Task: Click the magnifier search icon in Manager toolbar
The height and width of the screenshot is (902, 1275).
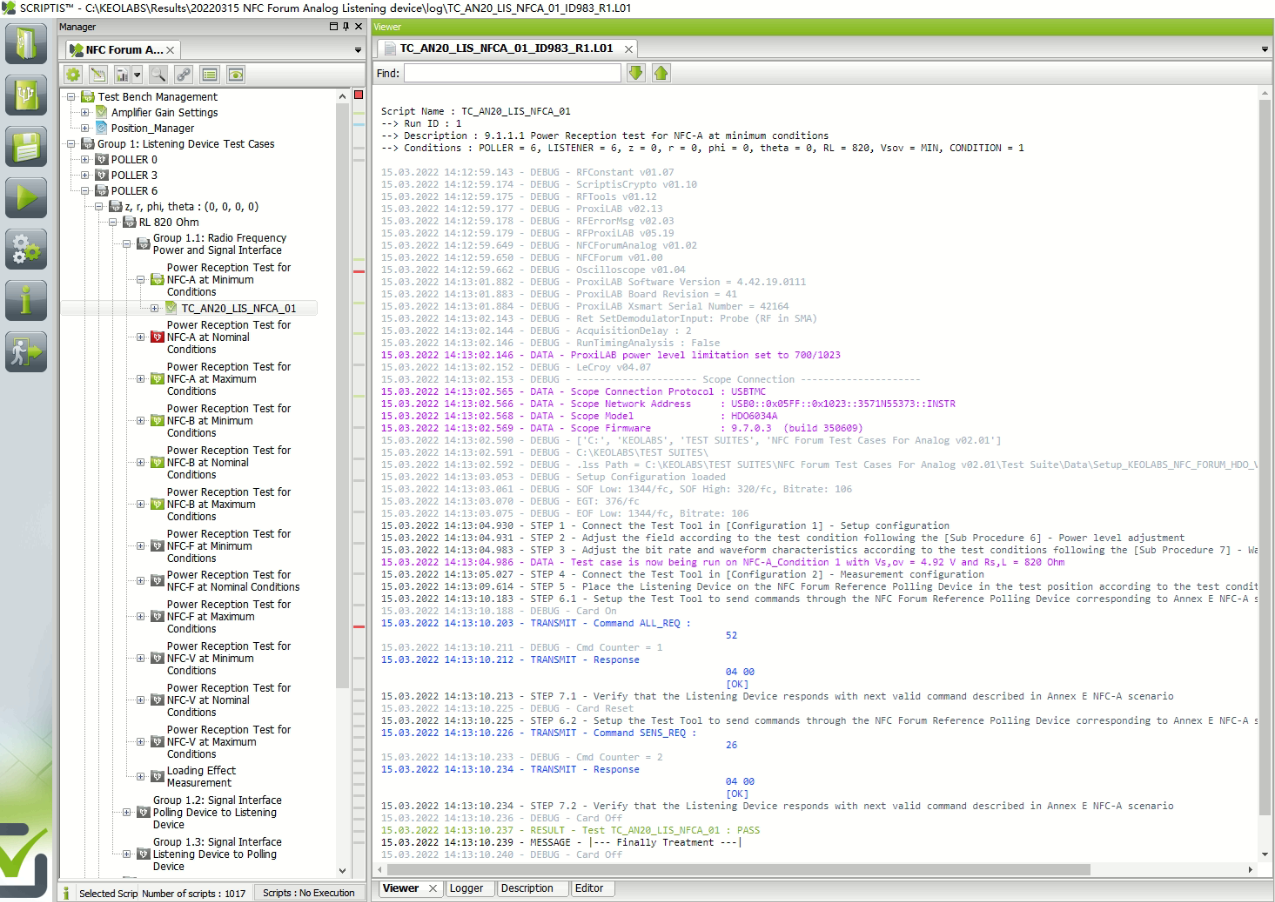Action: (158, 74)
